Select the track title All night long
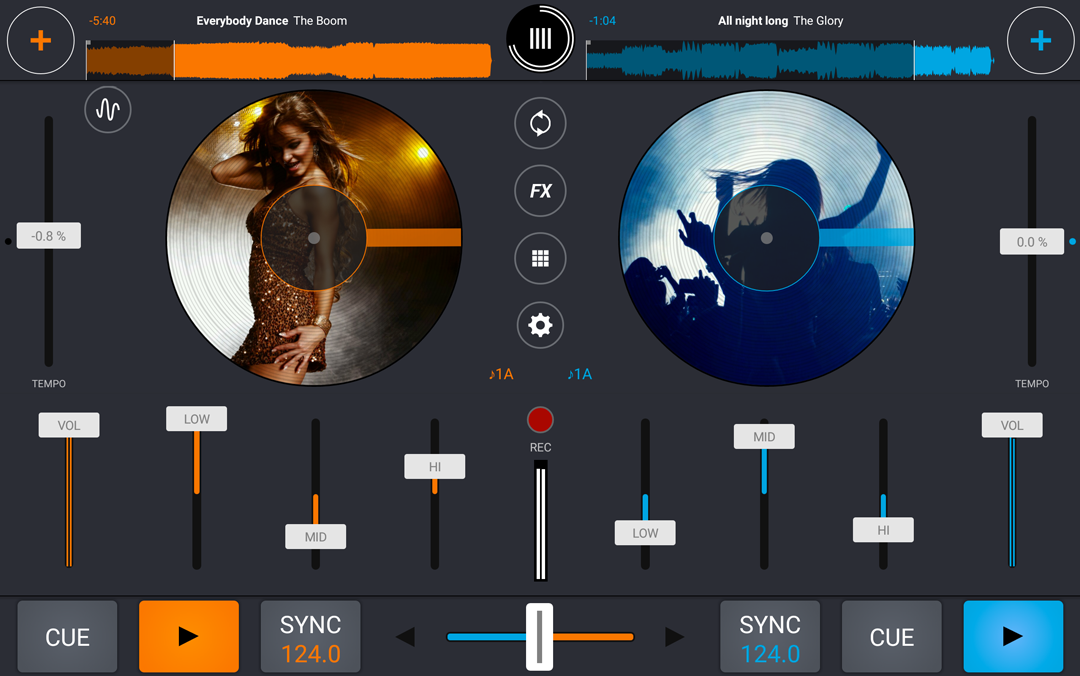This screenshot has width=1080, height=676. (x=753, y=20)
